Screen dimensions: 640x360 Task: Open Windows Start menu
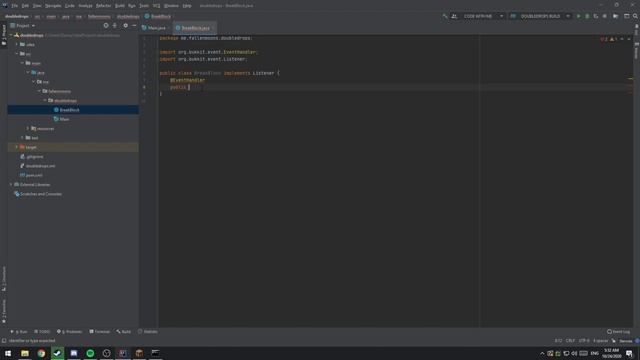coord(8,353)
